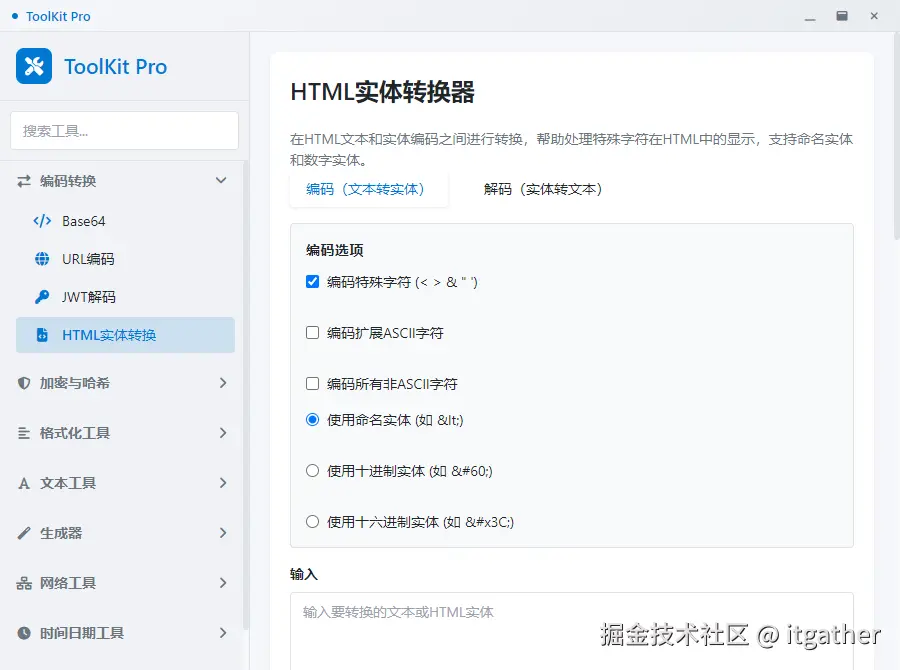Click the ToolKit Pro sidebar title
900x670 pixels.
click(x=115, y=67)
